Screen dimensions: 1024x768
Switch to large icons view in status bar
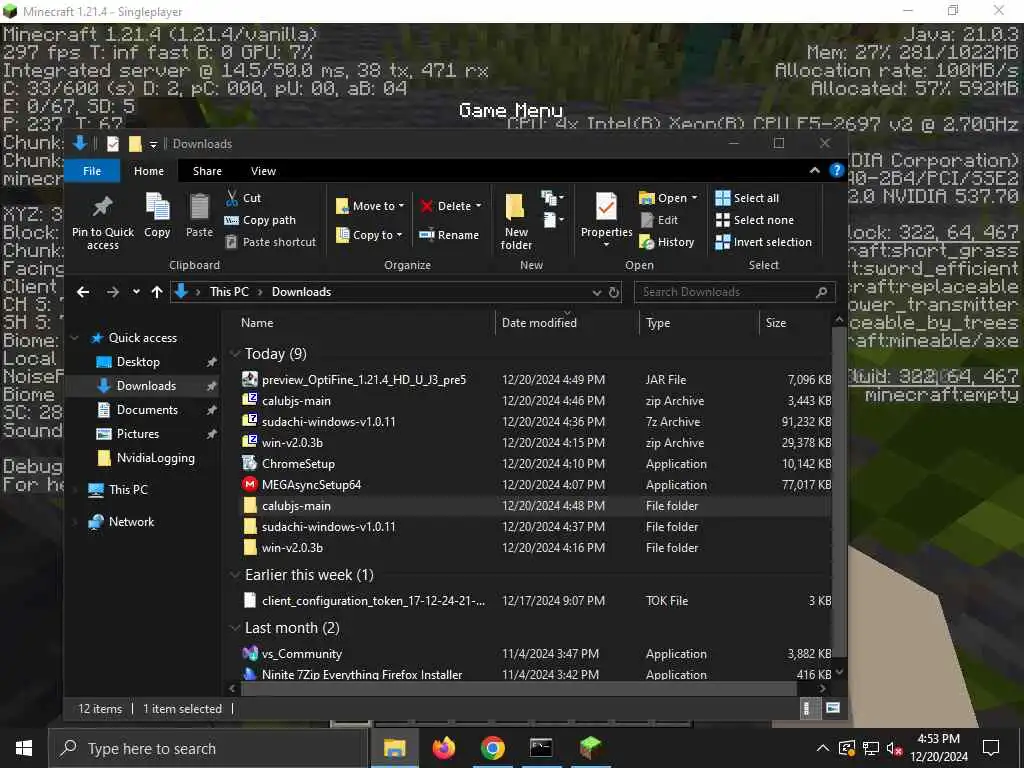coord(833,708)
